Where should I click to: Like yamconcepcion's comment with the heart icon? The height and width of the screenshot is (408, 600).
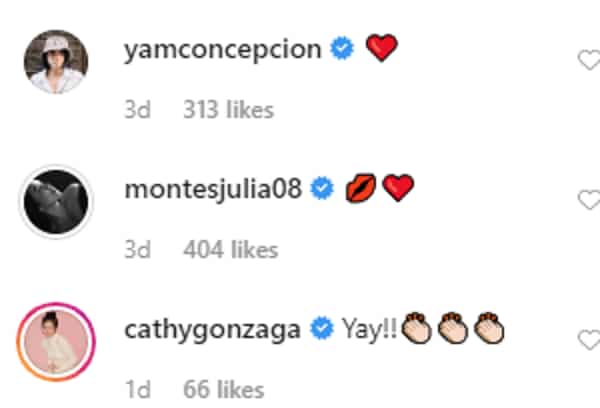click(589, 60)
